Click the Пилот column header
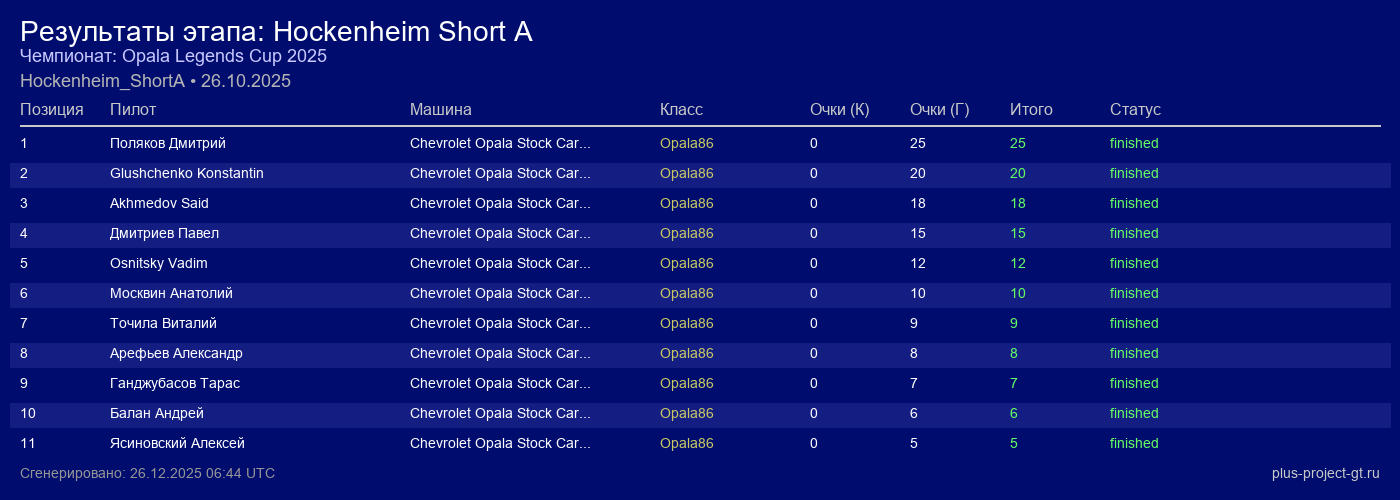This screenshot has height=500, width=1400. click(133, 109)
